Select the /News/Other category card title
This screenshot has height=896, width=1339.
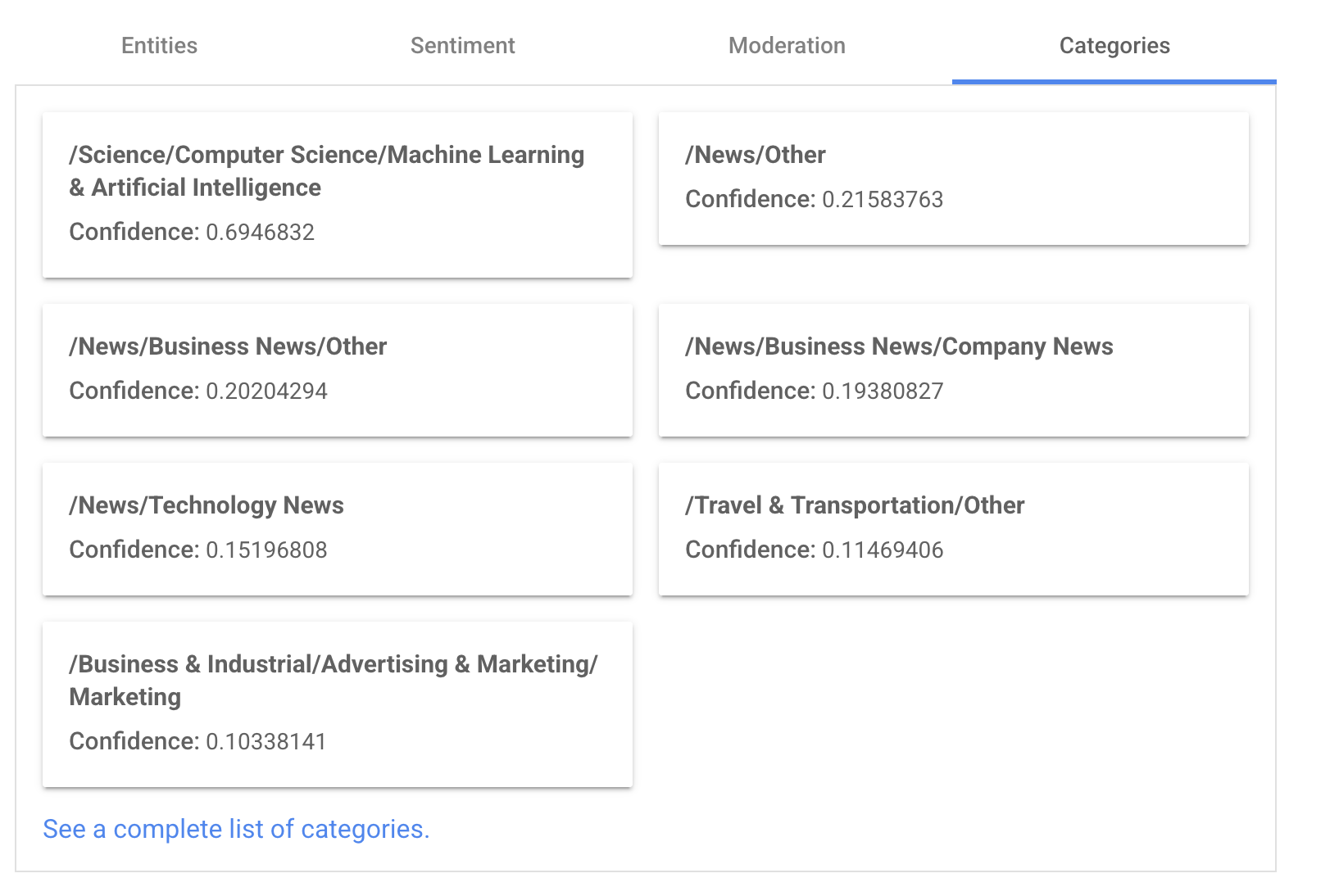pos(755,155)
